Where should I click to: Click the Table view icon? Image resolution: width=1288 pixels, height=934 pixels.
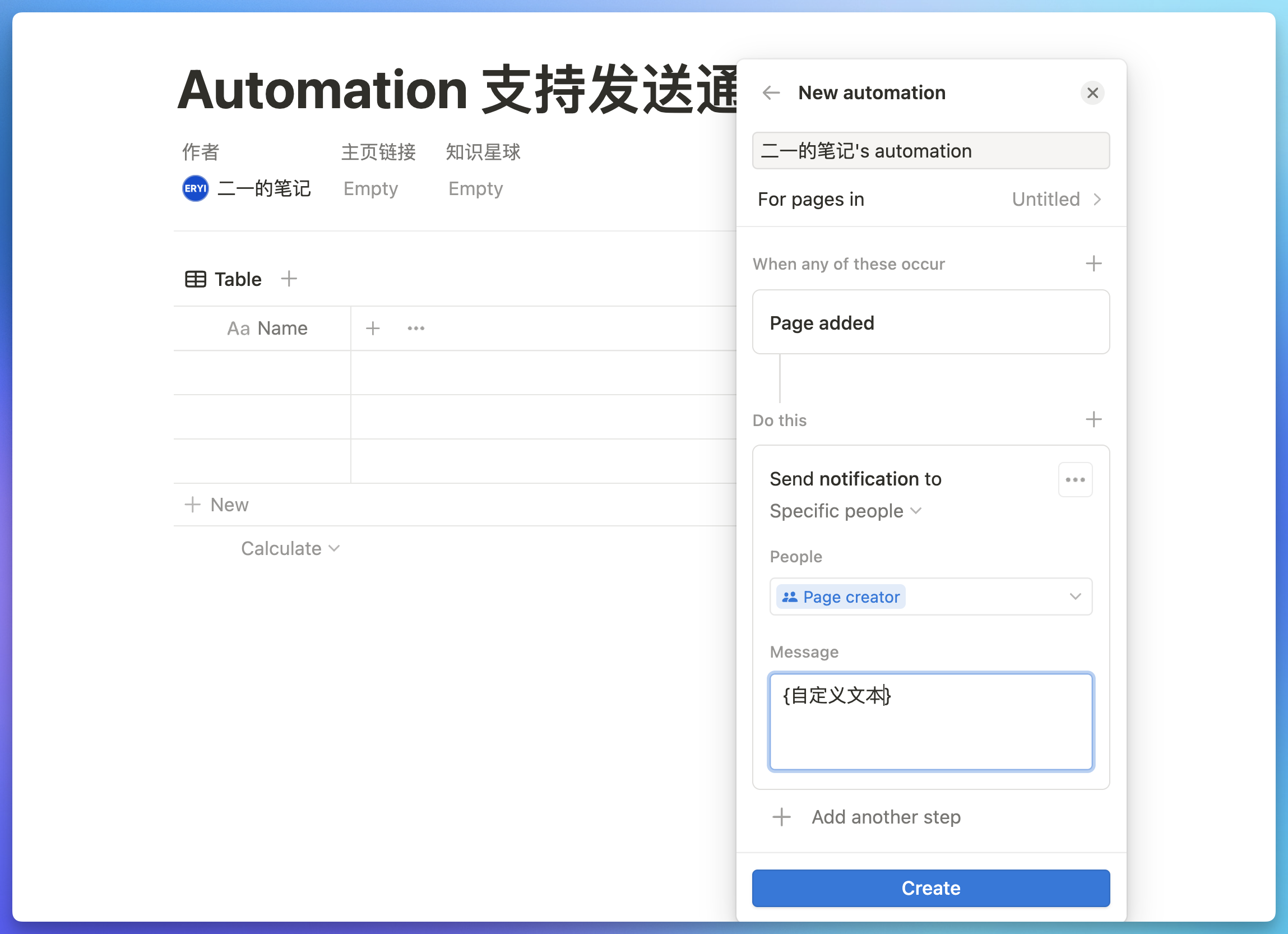[195, 279]
